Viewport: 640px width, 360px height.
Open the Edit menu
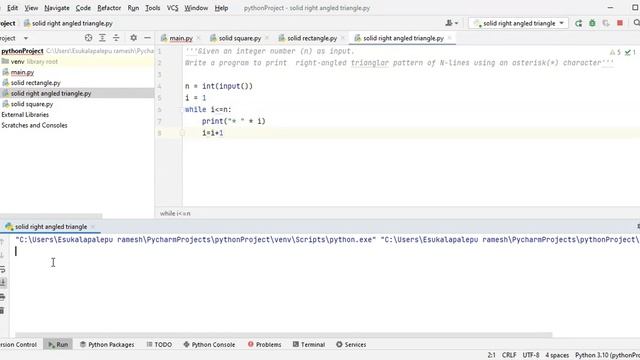pos(12,8)
